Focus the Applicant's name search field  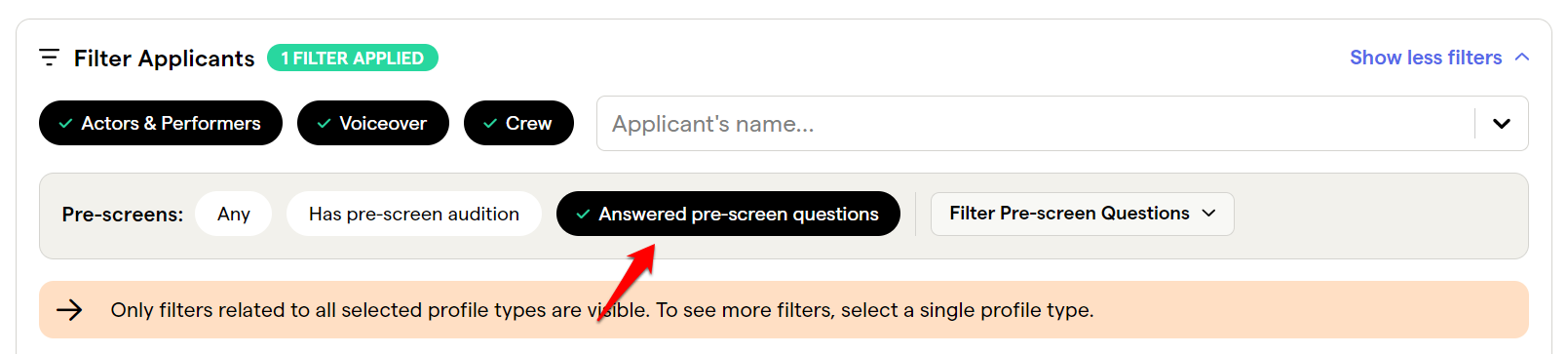[x=1035, y=124]
